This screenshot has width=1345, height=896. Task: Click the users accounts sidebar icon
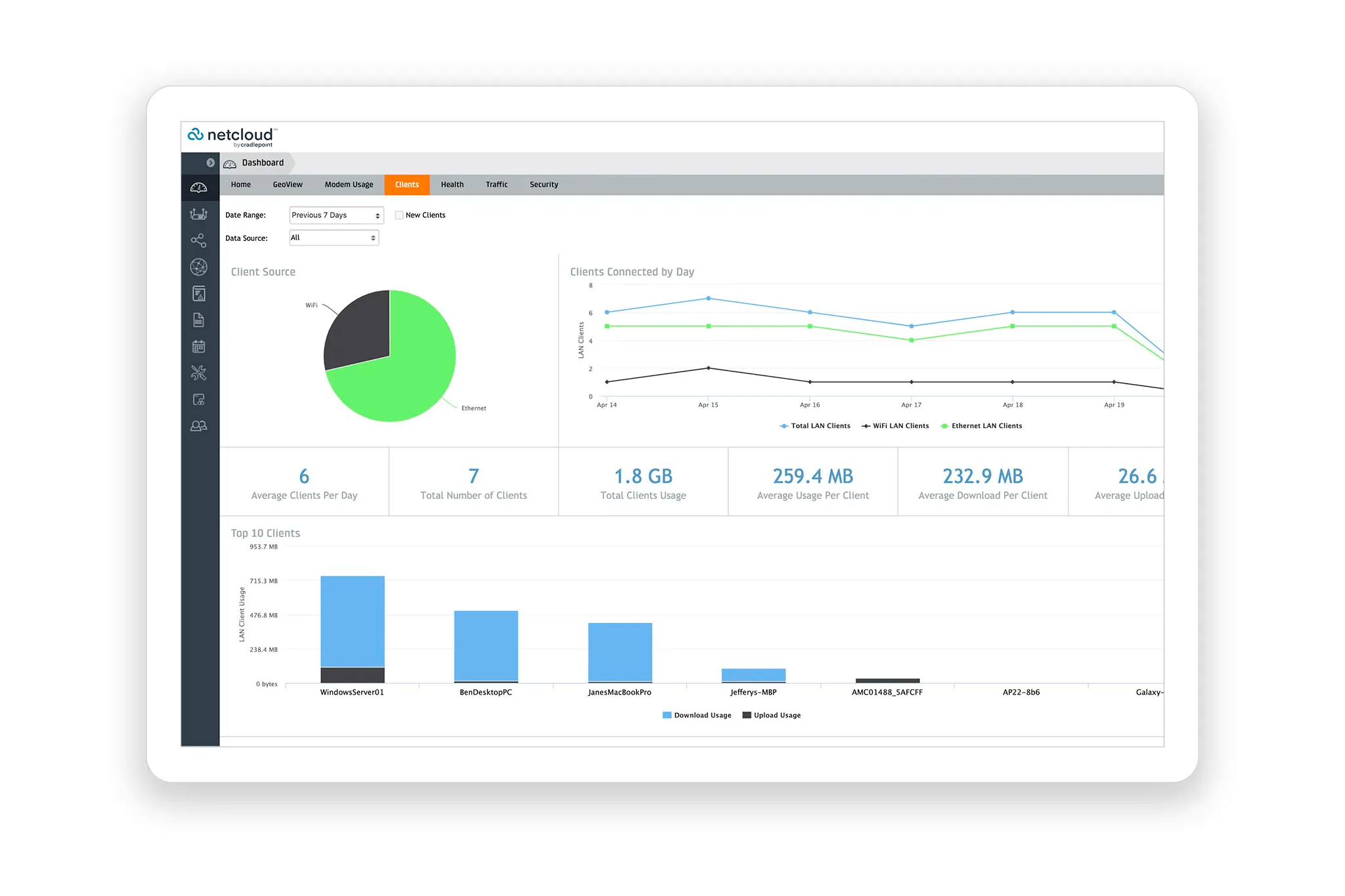coord(198,426)
